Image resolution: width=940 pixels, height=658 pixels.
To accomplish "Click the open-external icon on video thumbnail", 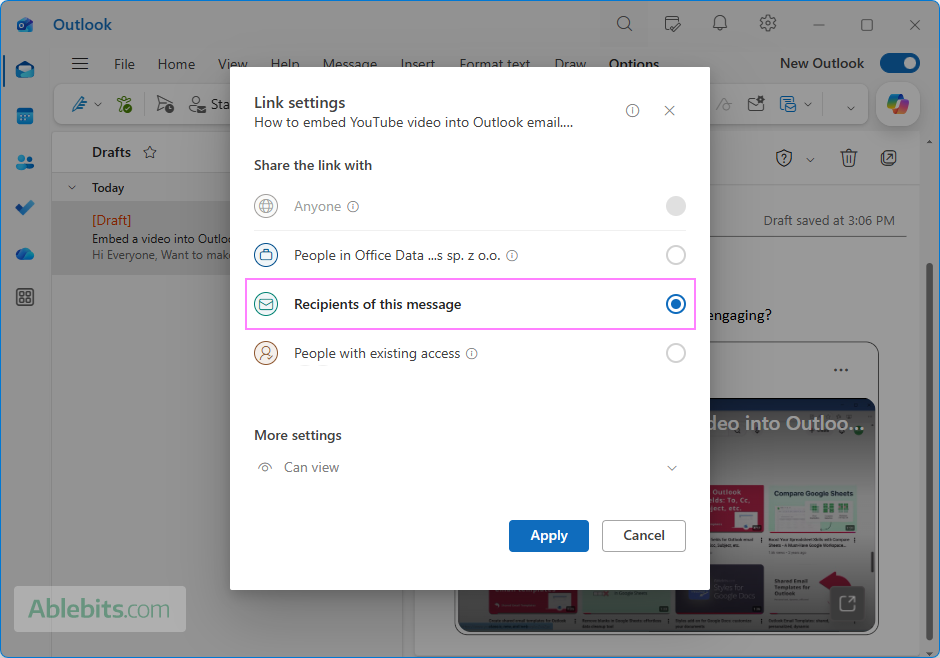I will [x=847, y=603].
